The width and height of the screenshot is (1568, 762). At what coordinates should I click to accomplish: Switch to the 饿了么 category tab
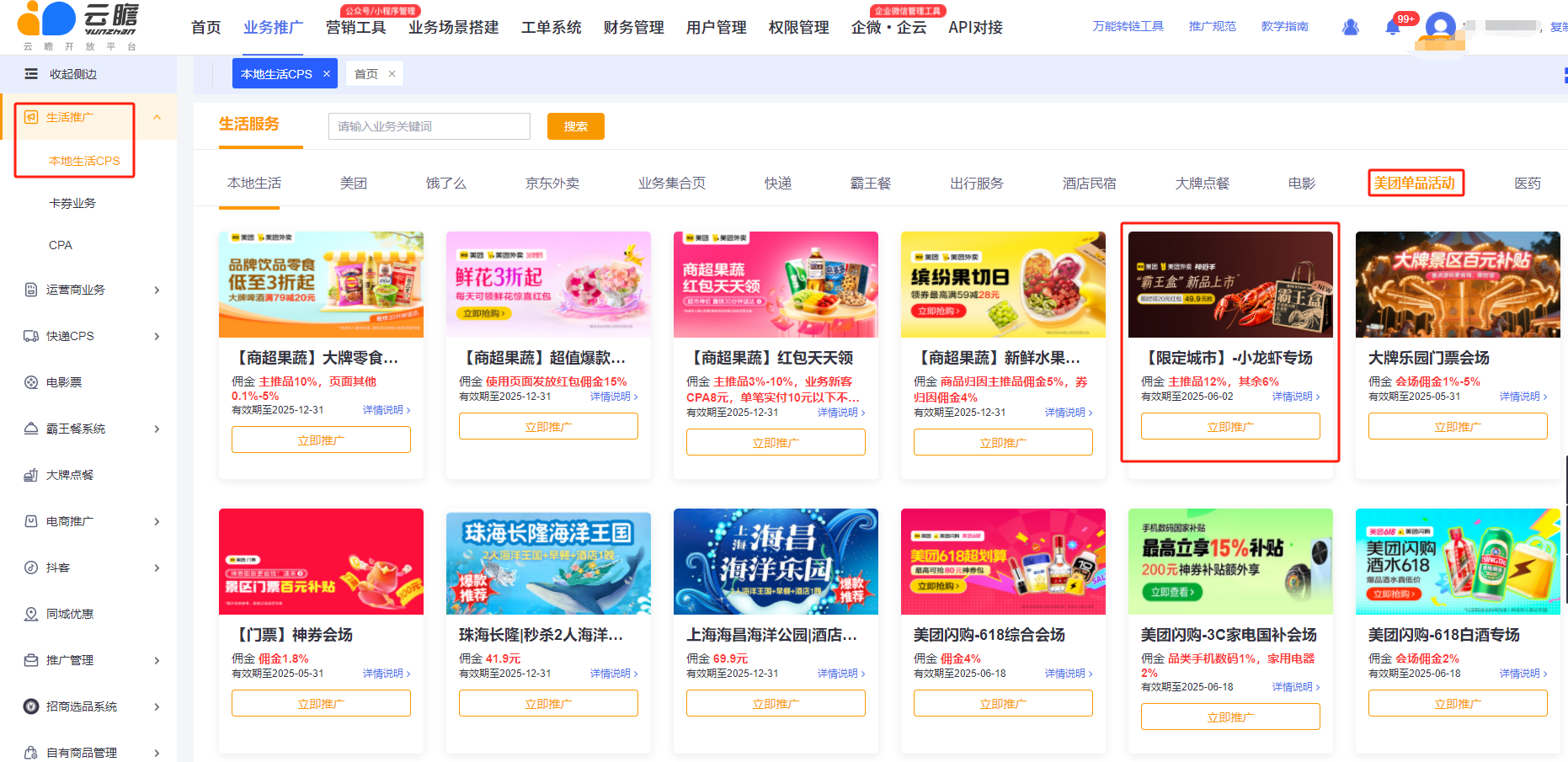tap(446, 183)
